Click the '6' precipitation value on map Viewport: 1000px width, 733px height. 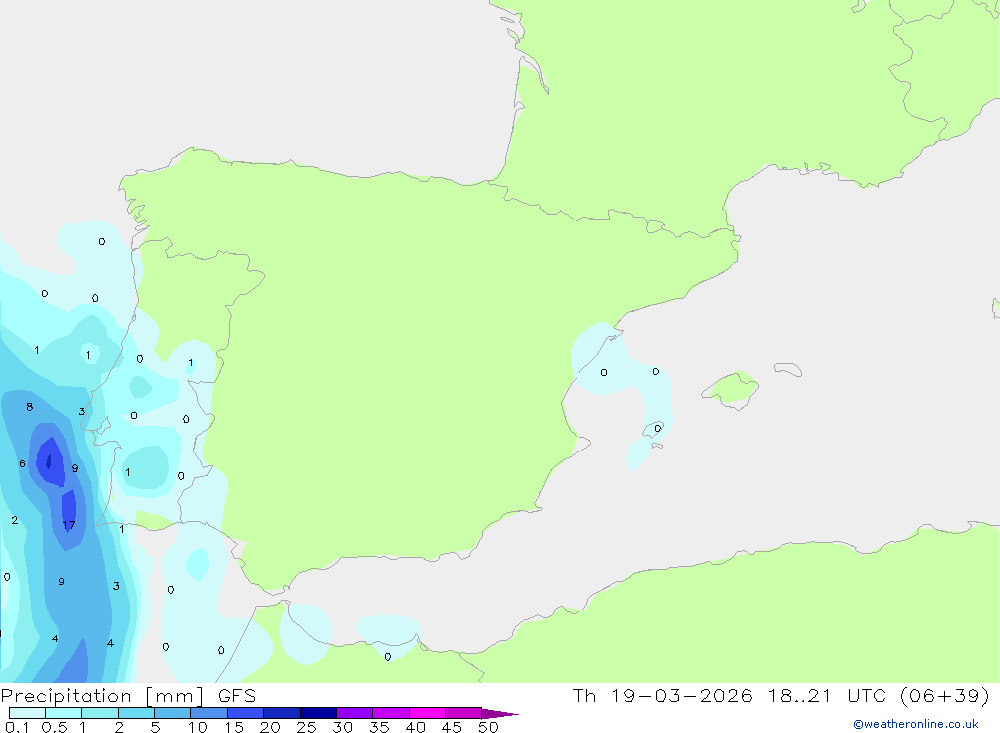tap(22, 464)
